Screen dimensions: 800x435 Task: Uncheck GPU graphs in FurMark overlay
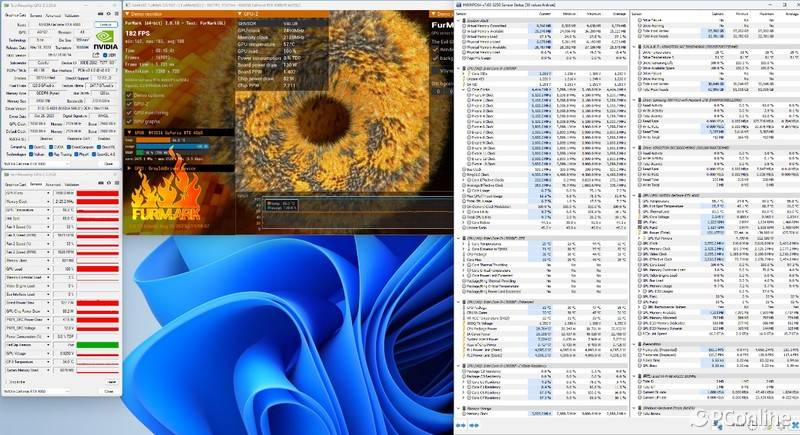130,121
